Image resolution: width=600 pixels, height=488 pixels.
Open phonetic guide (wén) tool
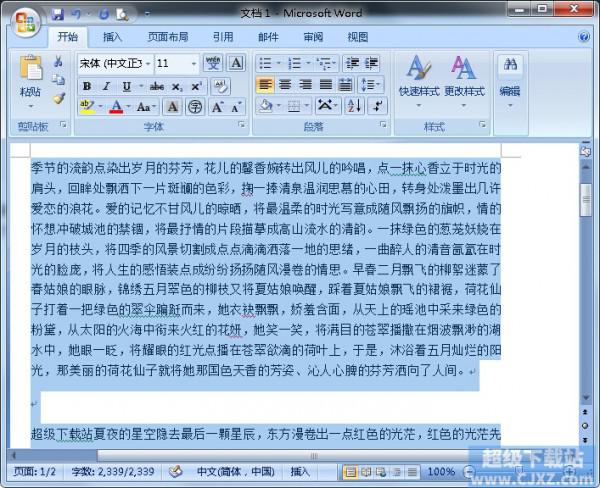(213, 63)
